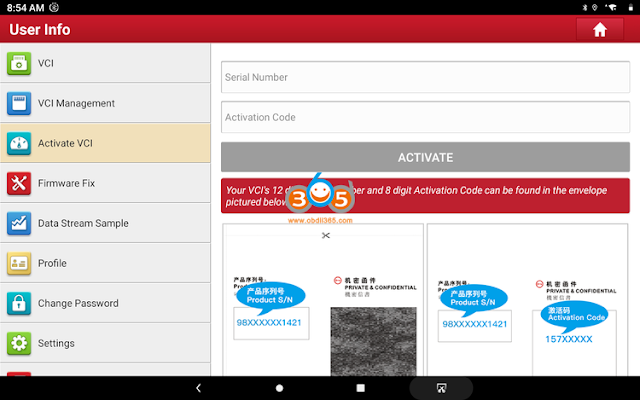640x400 pixels.
Task: Click the Change Password lock icon
Action: coord(19,303)
